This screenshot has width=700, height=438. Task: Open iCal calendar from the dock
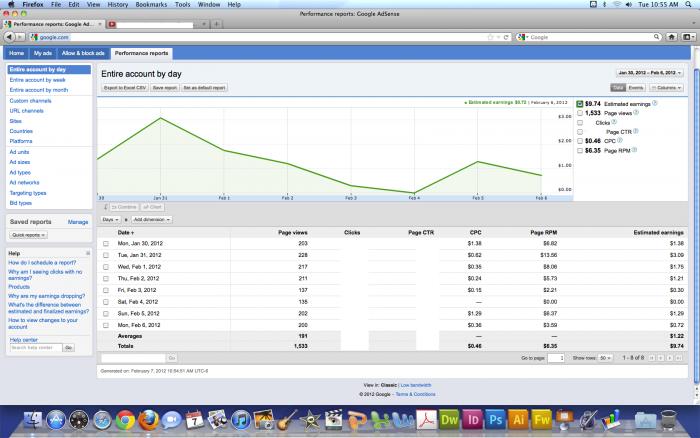pyautogui.click(x=195, y=420)
